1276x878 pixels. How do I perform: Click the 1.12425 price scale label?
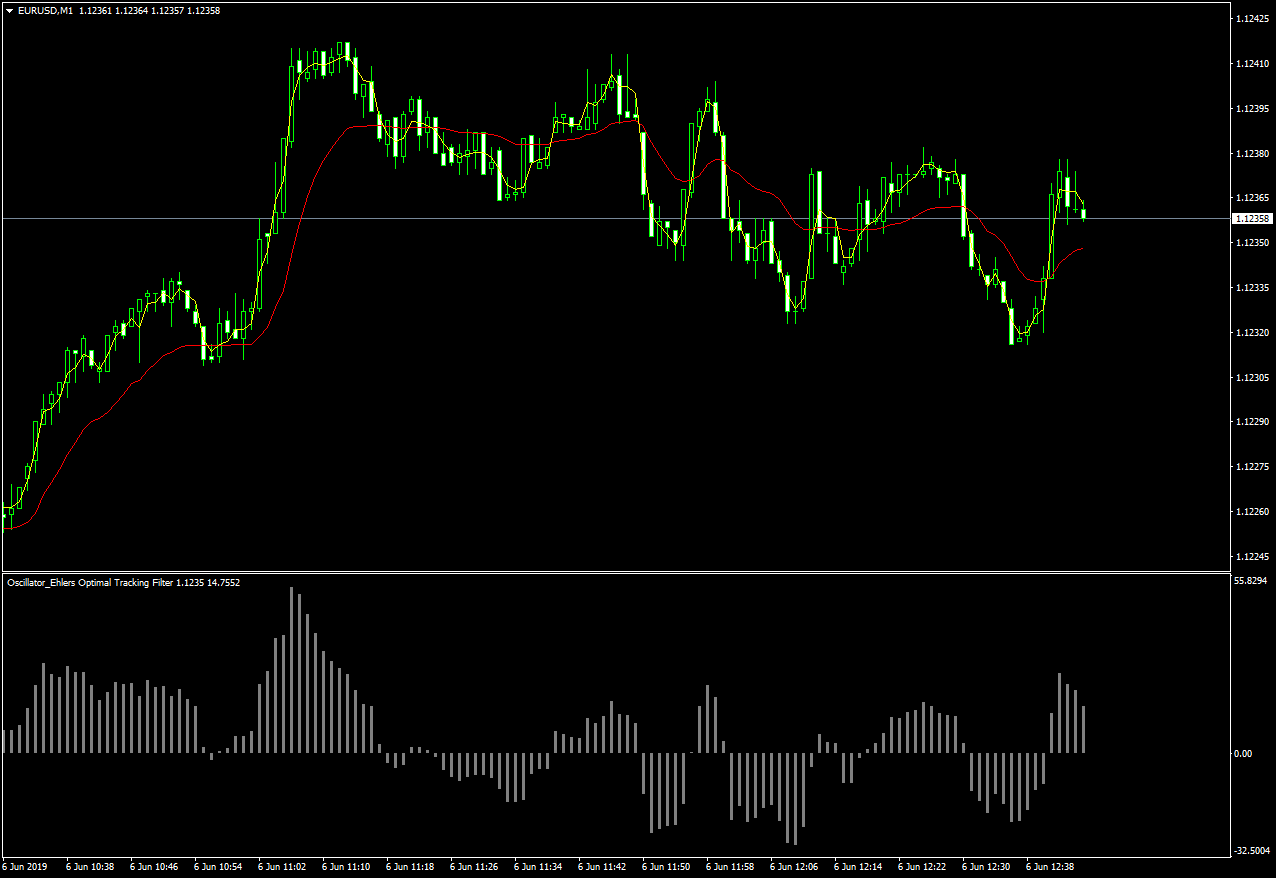click(x=1252, y=19)
